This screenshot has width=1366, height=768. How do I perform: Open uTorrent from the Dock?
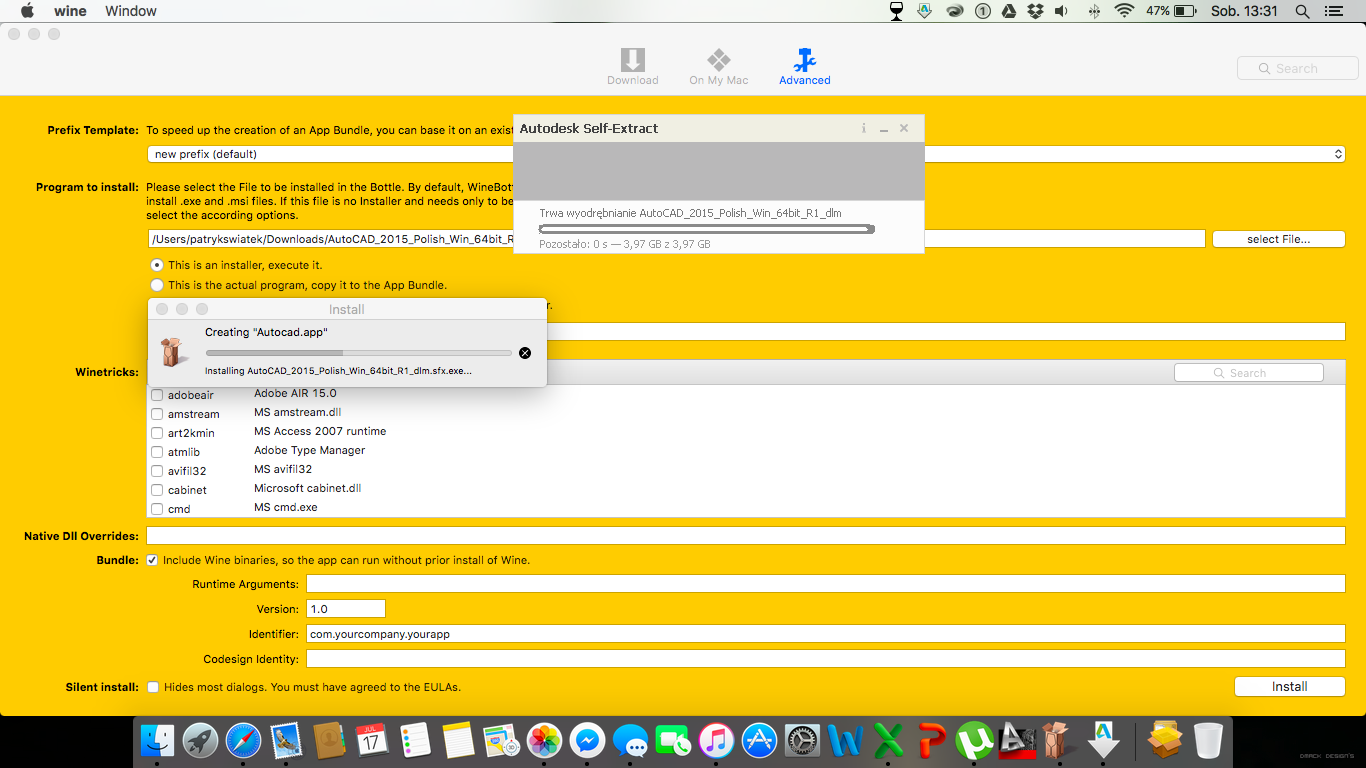tap(974, 740)
